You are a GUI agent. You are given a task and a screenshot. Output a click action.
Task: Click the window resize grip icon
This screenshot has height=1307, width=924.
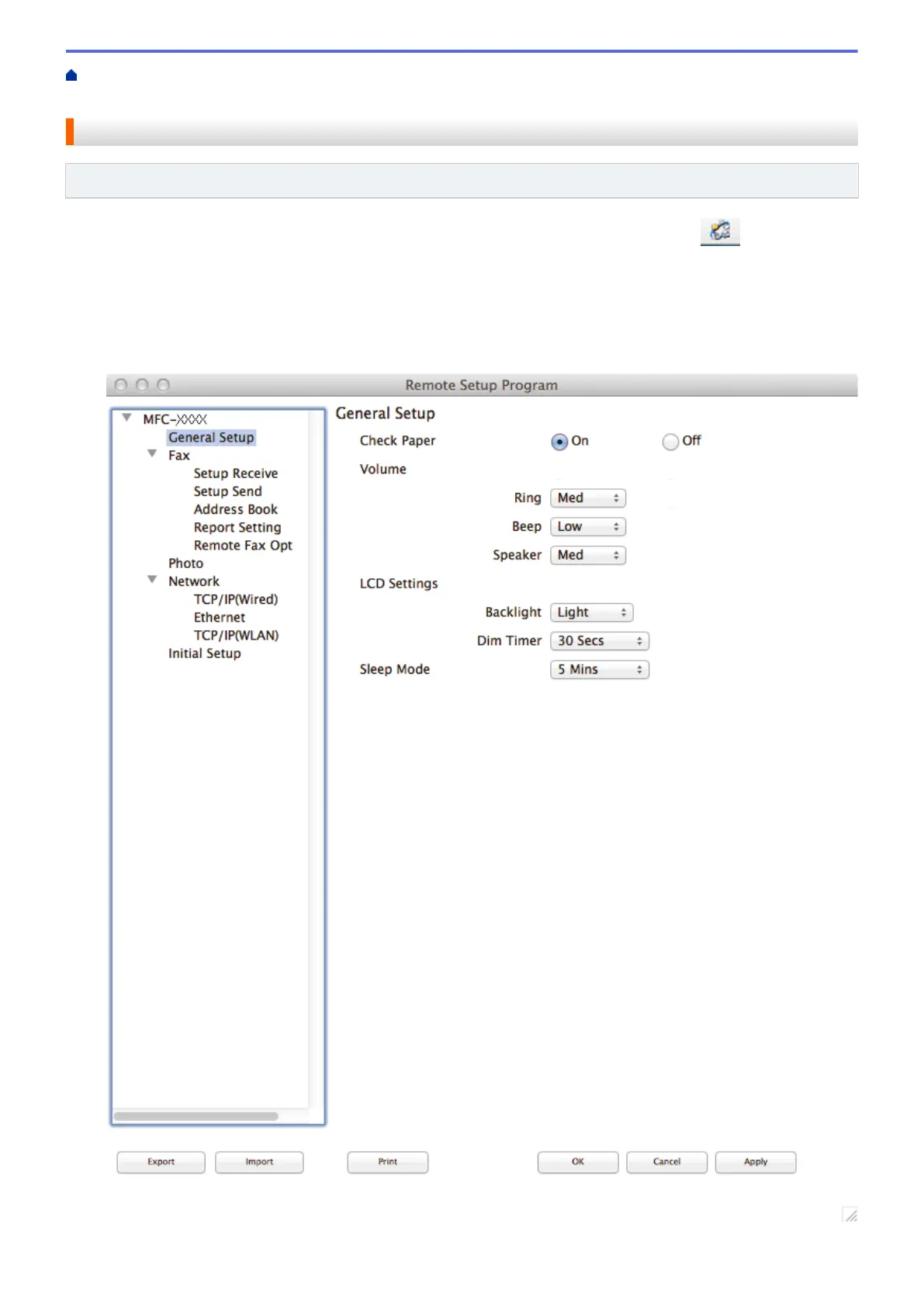pos(851,1215)
